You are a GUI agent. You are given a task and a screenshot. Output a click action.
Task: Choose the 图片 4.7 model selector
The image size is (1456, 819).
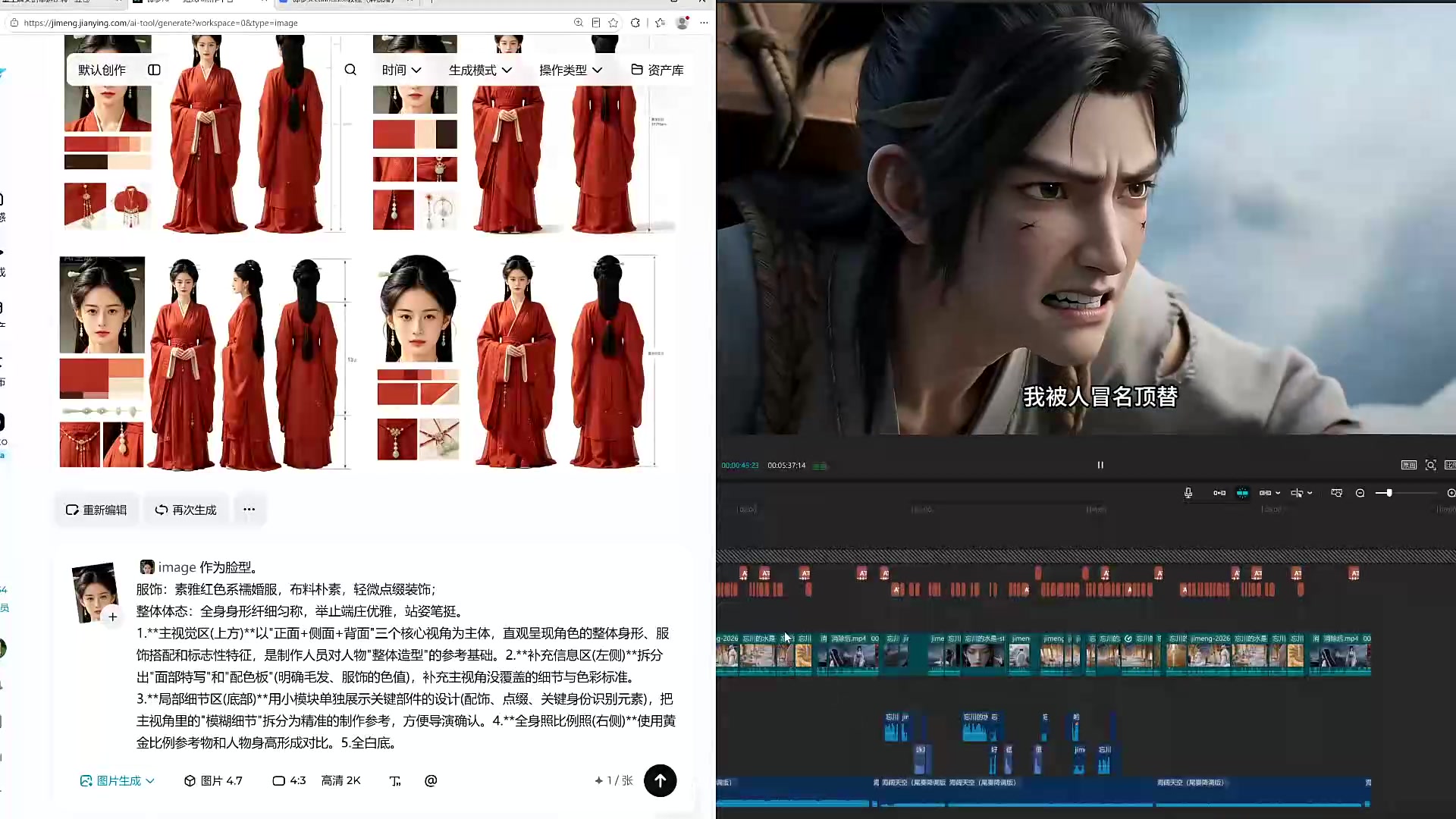pos(213,780)
